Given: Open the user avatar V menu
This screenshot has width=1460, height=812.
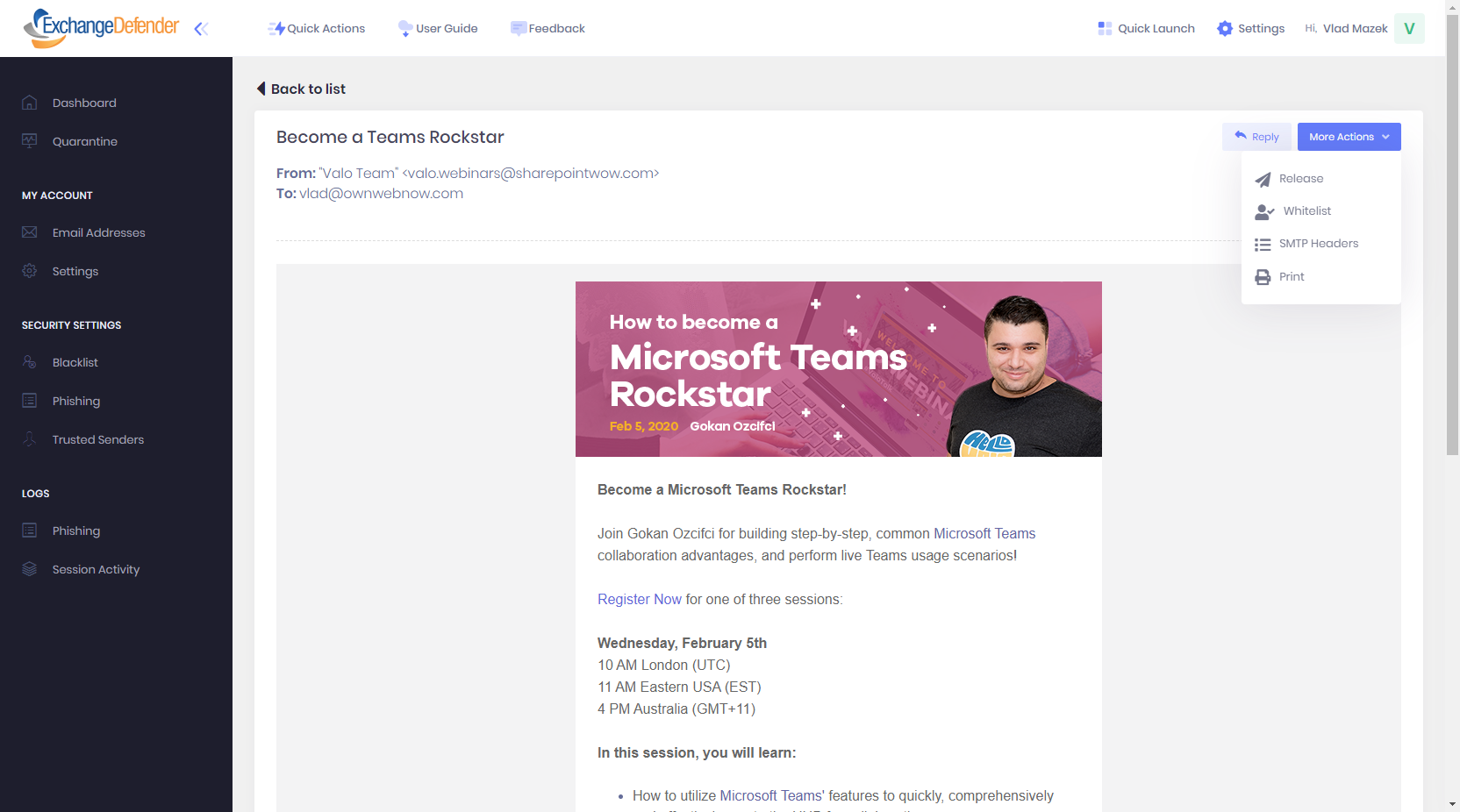Looking at the screenshot, I should point(1409,29).
